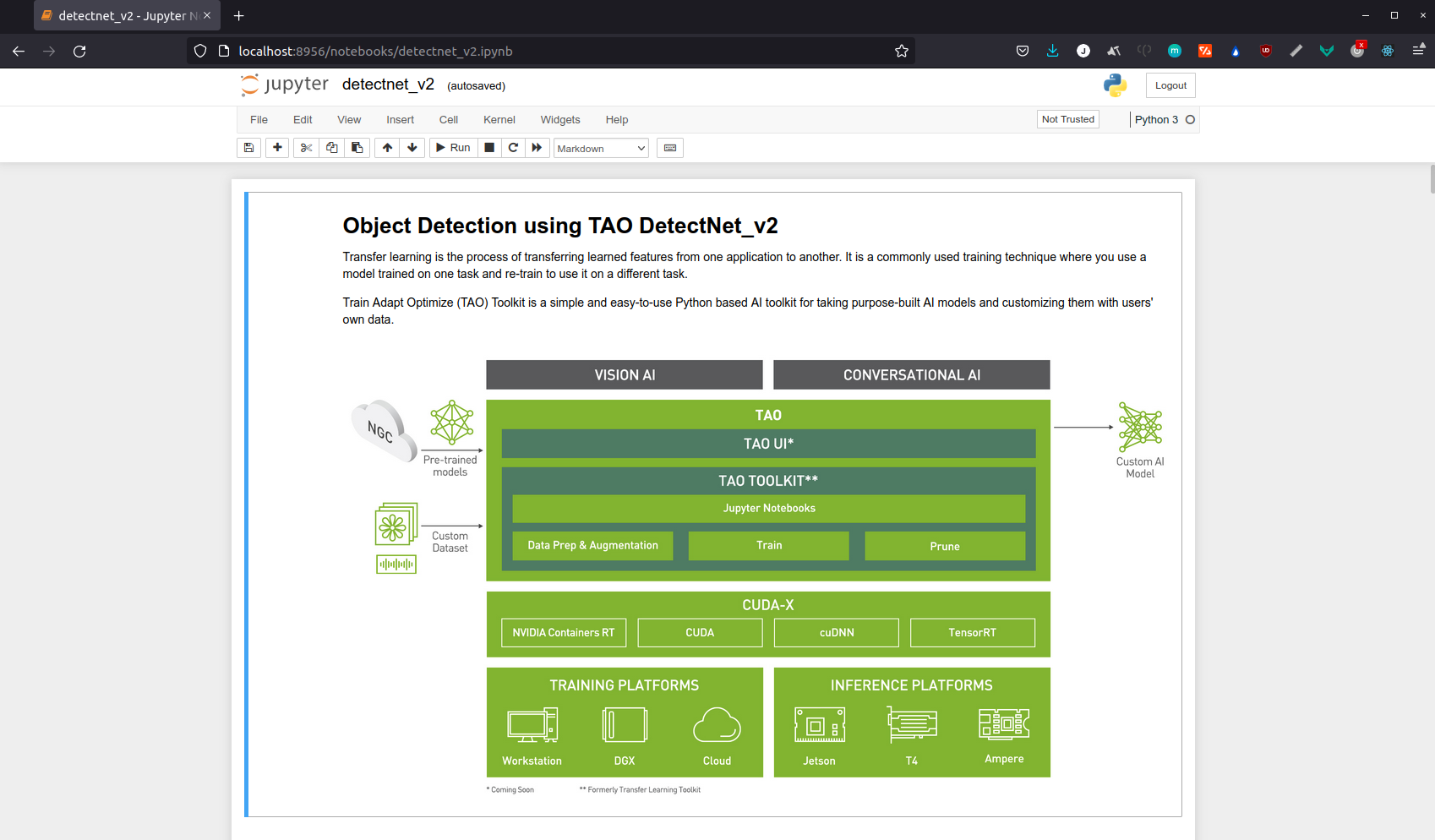Open a new browser tab with the plus
1435x840 pixels.
point(238,15)
